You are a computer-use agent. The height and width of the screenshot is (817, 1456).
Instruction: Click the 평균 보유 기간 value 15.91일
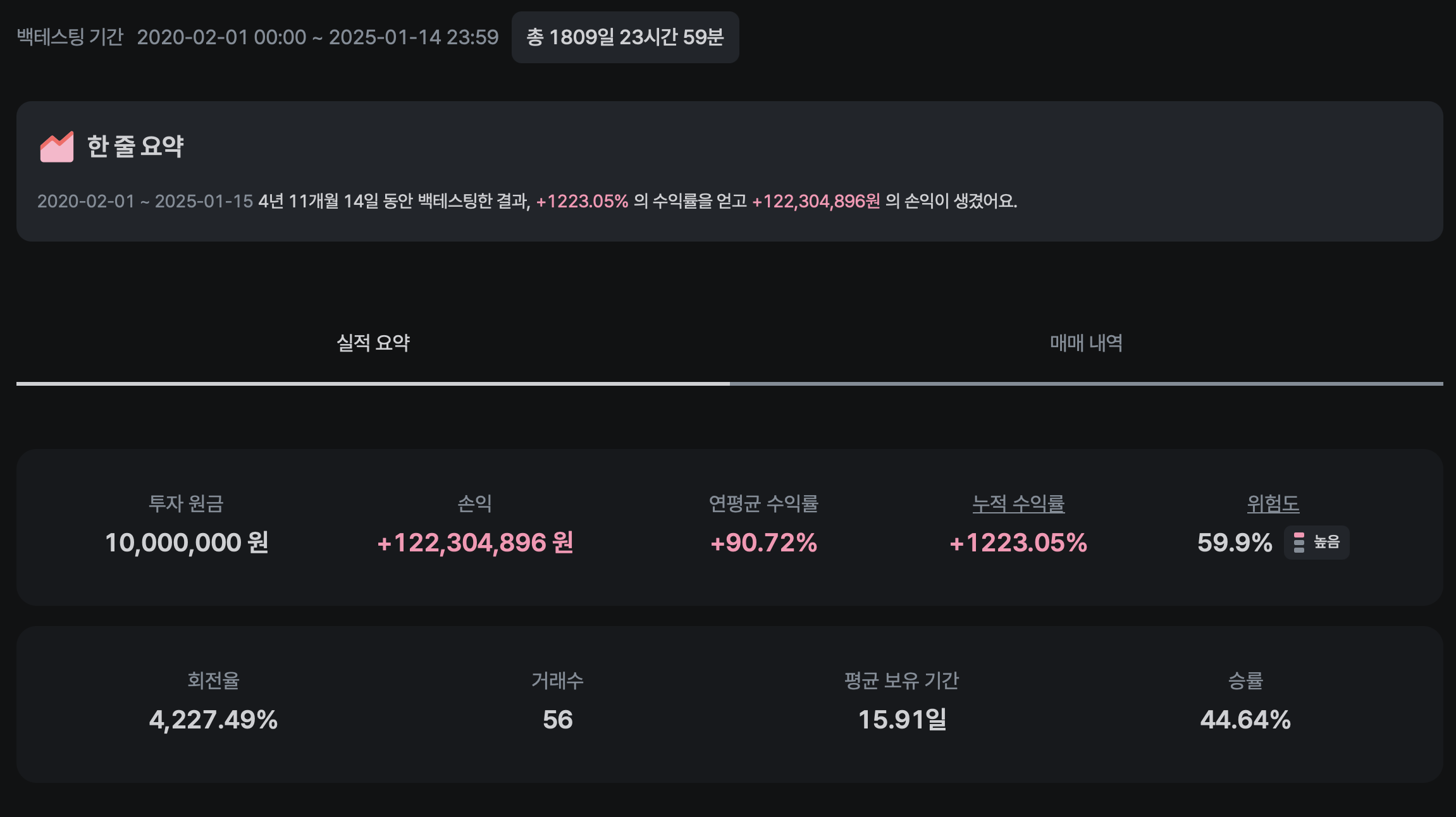pos(902,720)
